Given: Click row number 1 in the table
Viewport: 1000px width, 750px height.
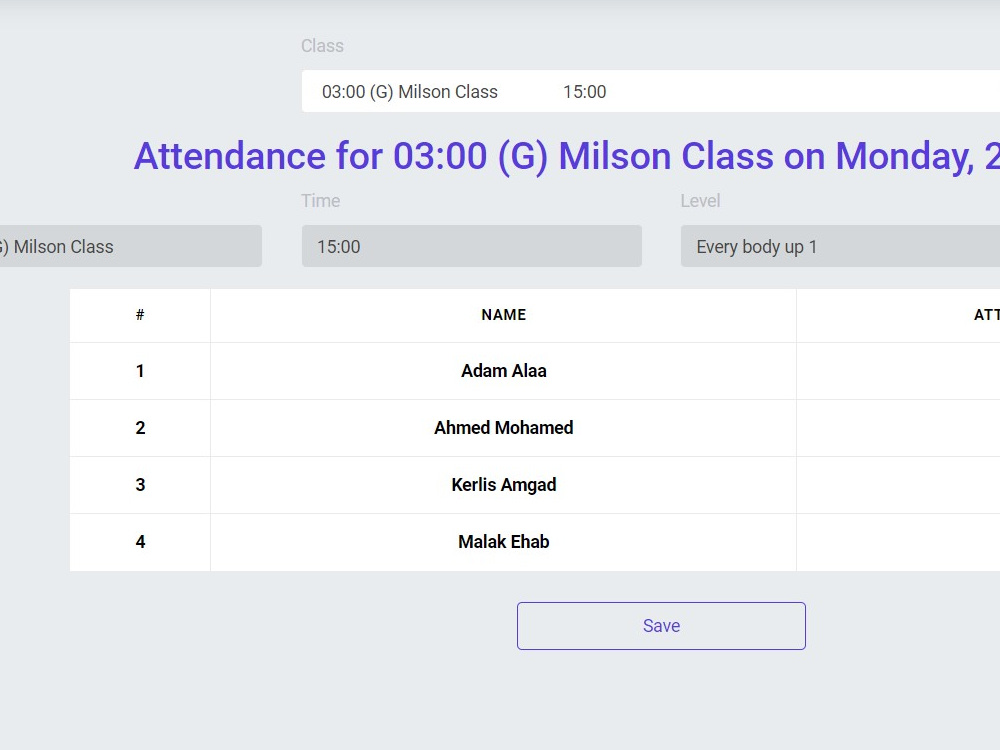Looking at the screenshot, I should 140,371.
